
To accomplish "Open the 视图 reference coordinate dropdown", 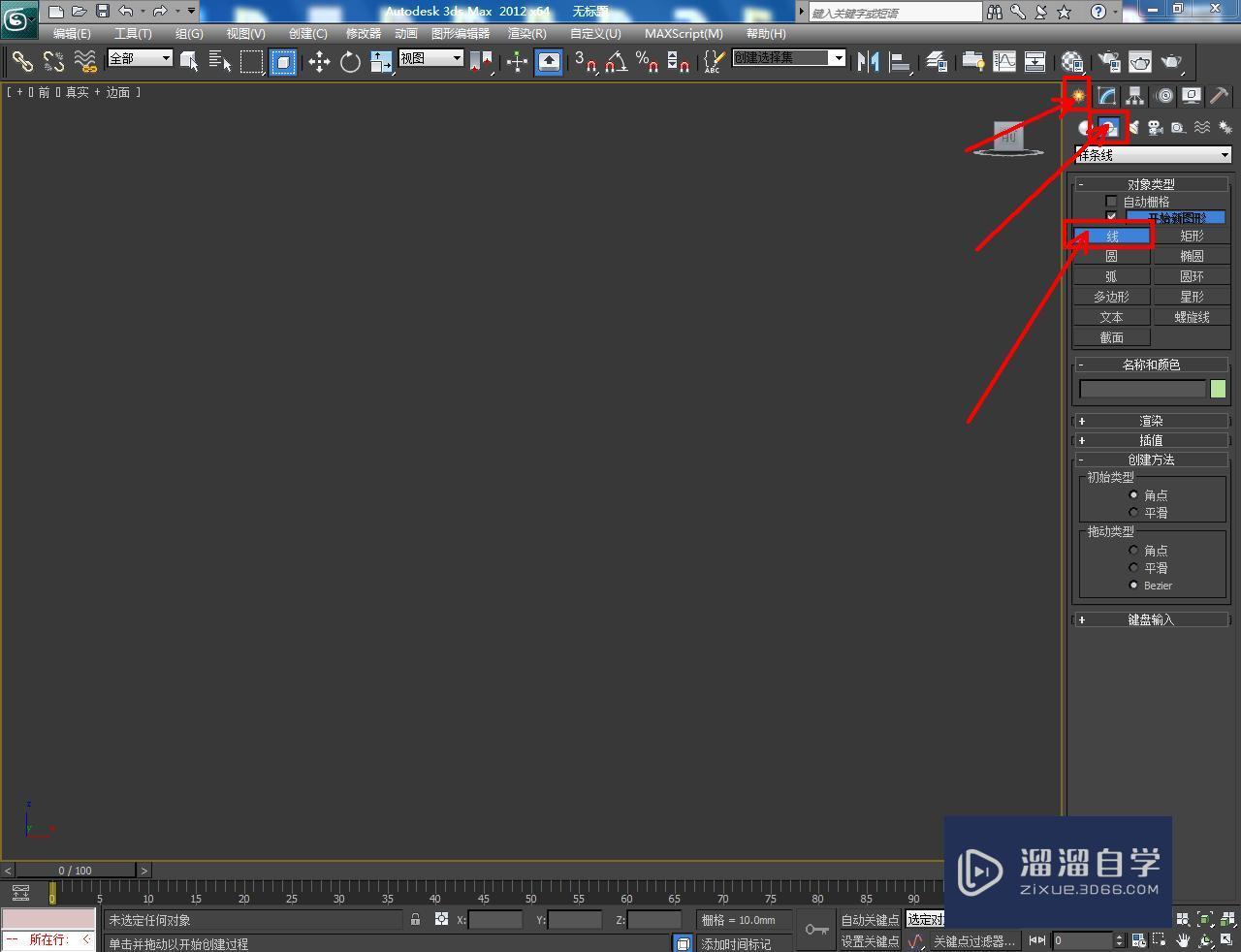I will click(x=430, y=58).
